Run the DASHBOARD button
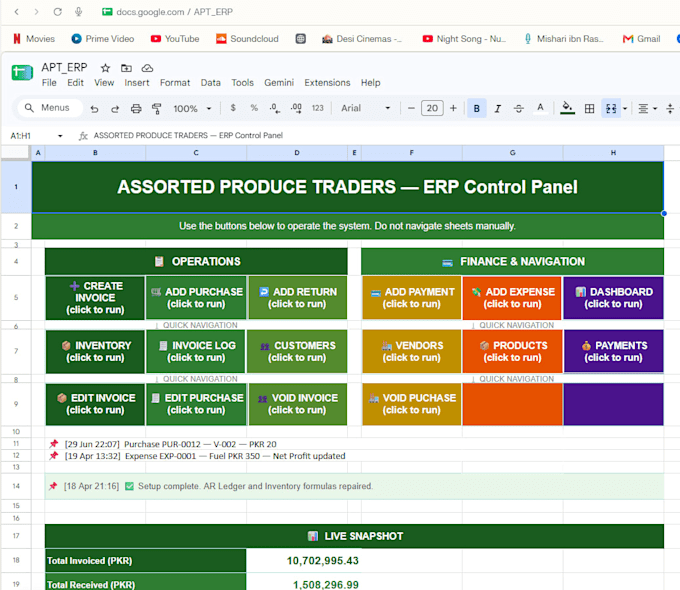The width and height of the screenshot is (680, 590). (613, 298)
